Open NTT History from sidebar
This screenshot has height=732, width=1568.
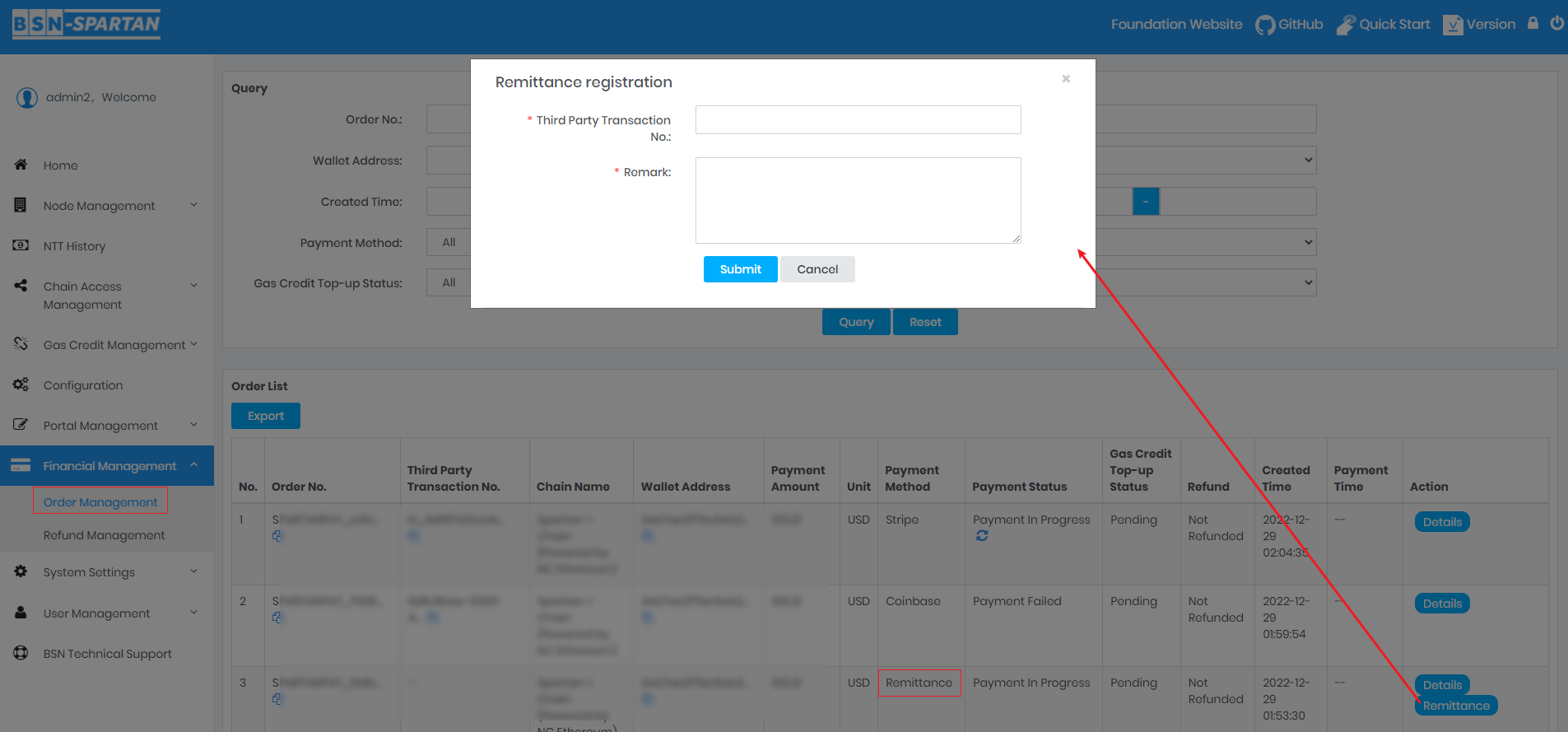coord(74,246)
